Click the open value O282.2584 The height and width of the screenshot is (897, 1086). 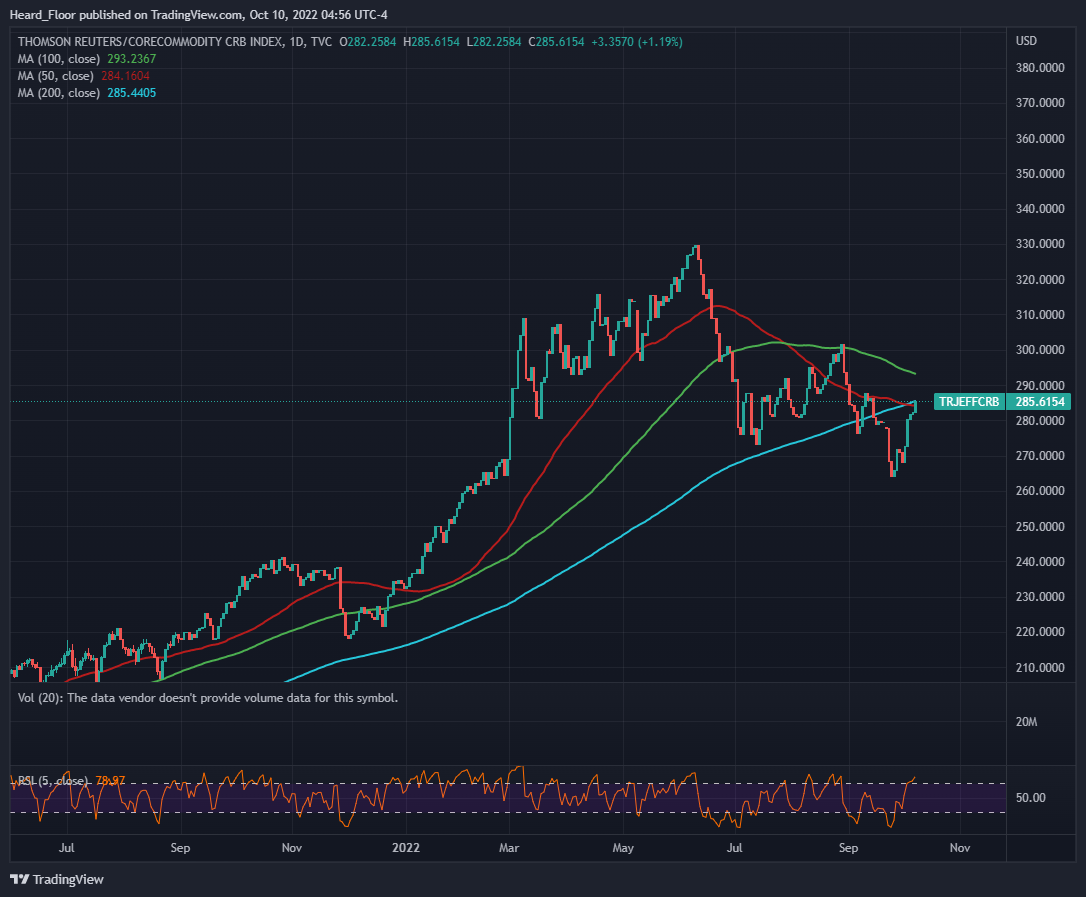coord(368,42)
